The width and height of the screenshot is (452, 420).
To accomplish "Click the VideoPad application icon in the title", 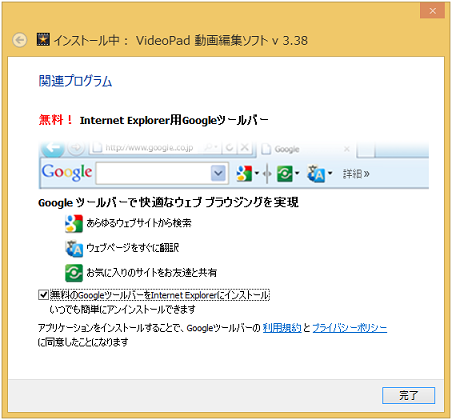I will [x=43, y=40].
